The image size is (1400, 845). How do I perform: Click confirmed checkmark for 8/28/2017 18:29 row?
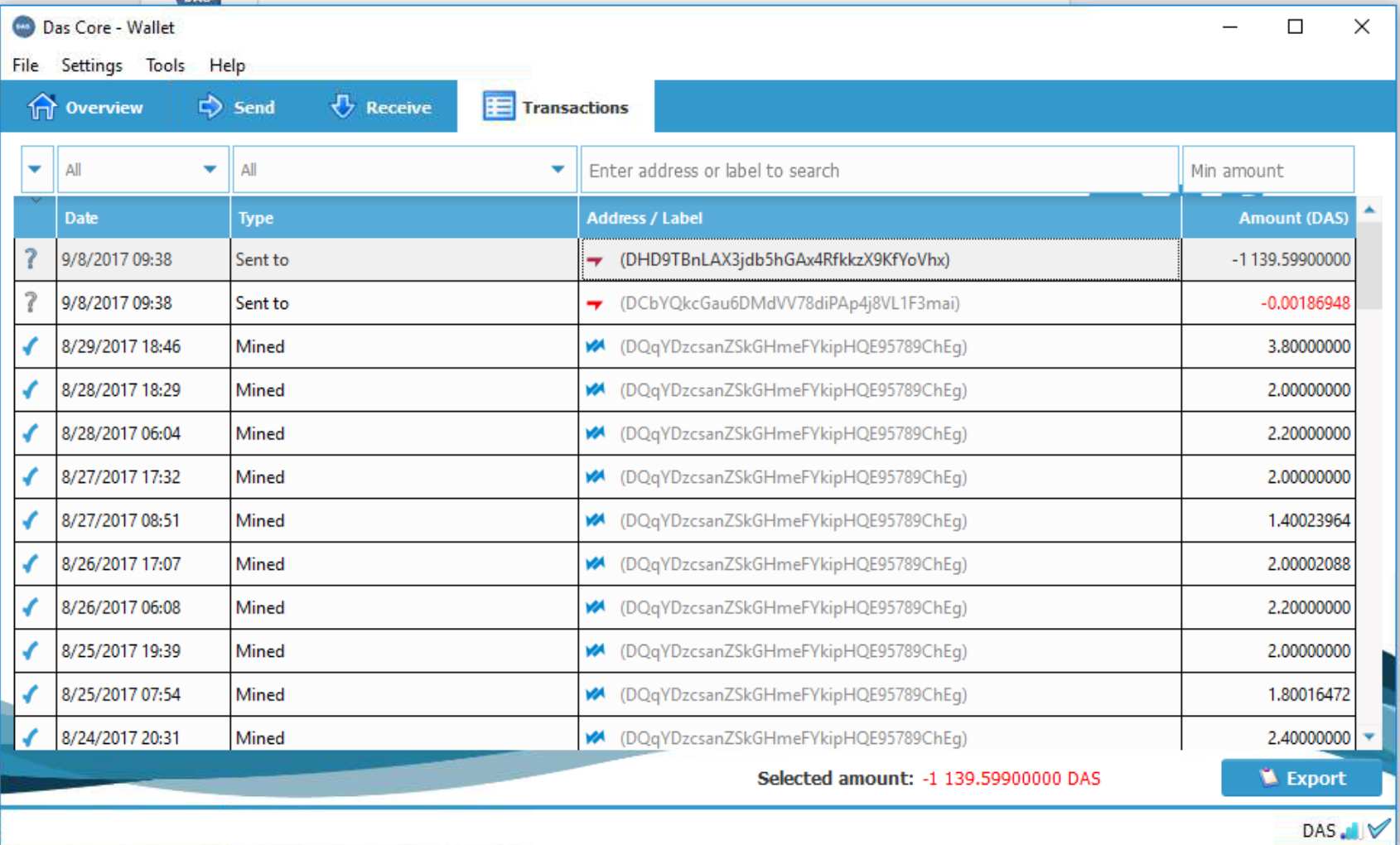click(x=31, y=389)
